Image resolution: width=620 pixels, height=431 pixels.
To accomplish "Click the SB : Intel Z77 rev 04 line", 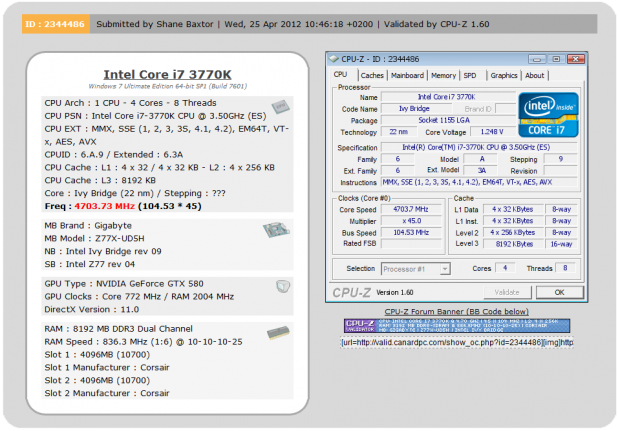I will click(90, 264).
